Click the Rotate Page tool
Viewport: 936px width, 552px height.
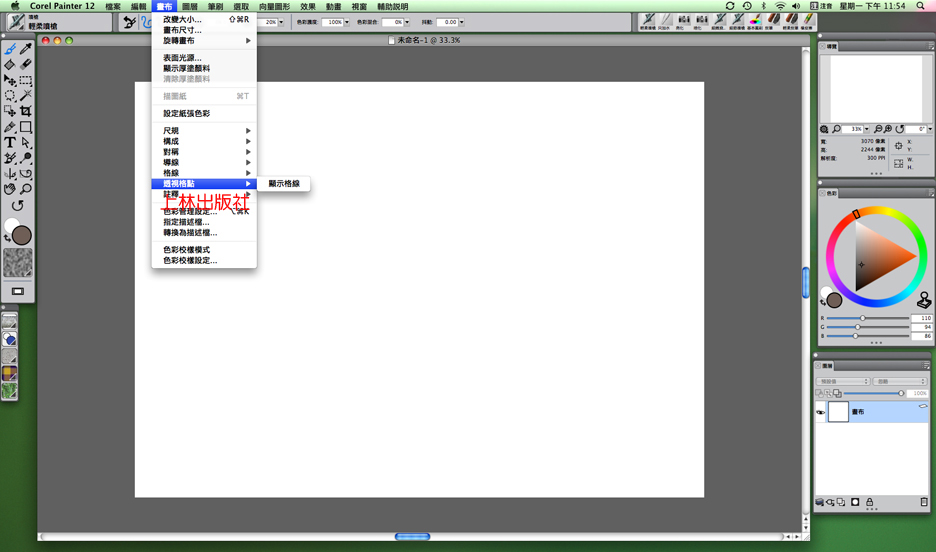tap(17, 206)
